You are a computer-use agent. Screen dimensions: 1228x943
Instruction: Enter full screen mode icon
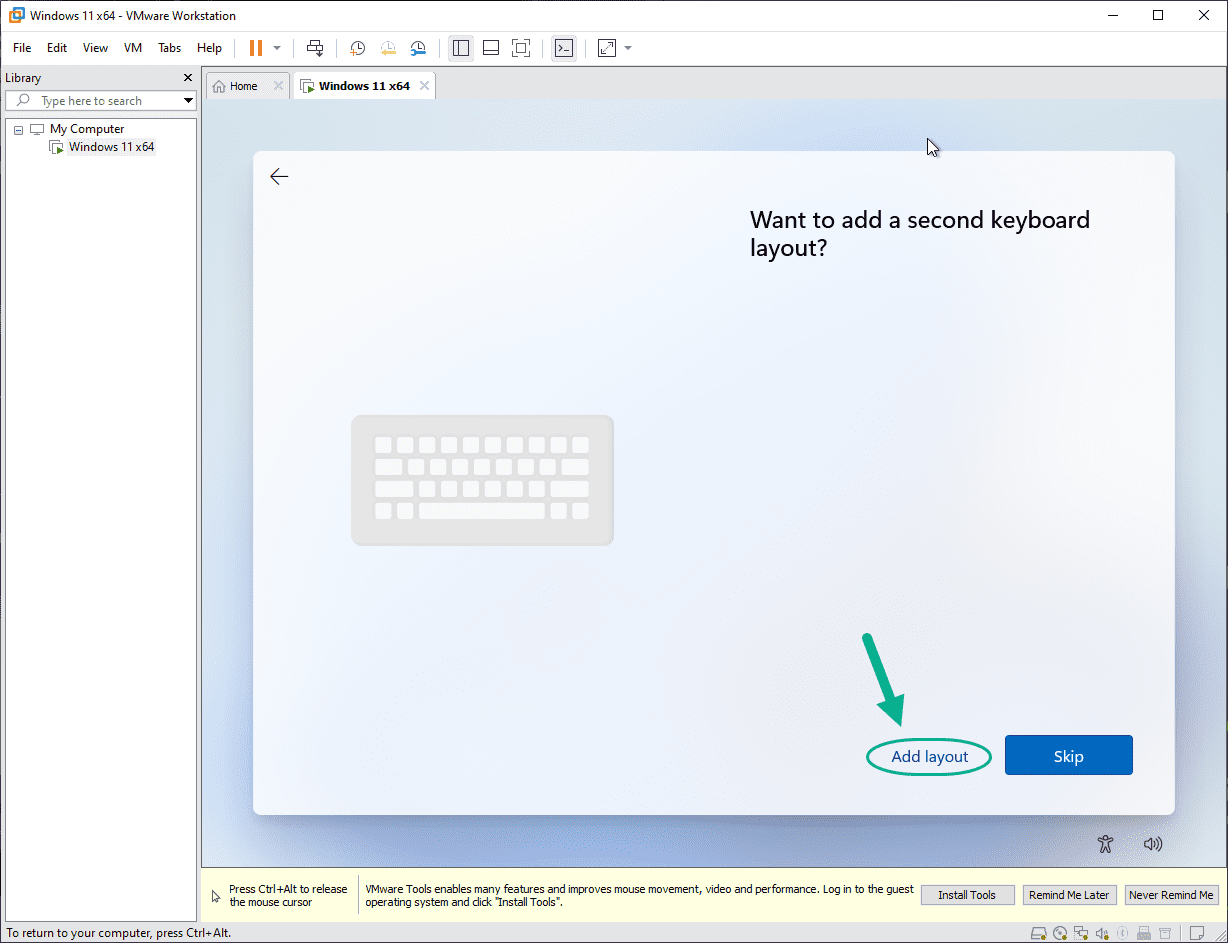521,48
